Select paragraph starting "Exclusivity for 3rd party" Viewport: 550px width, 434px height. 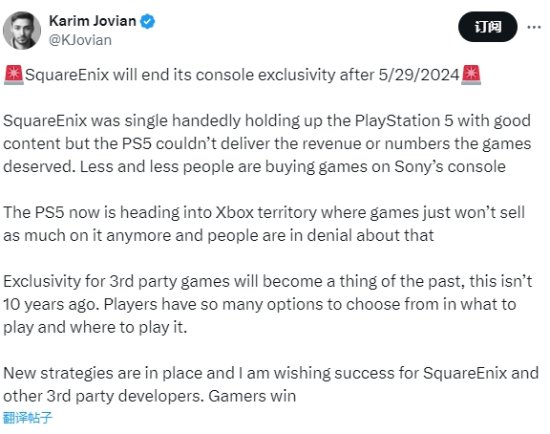(268, 304)
